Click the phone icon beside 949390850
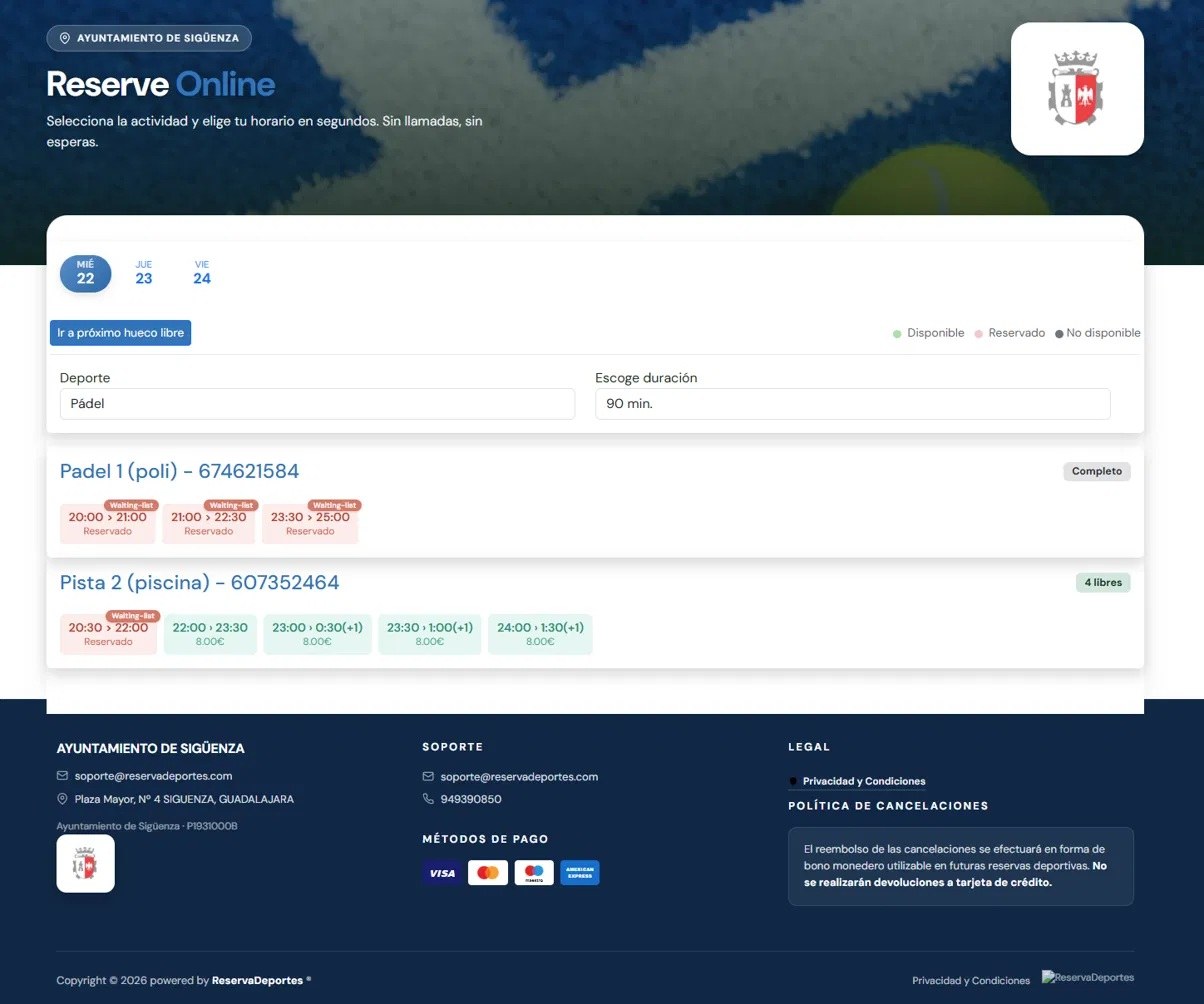This screenshot has height=1004, width=1204. pyautogui.click(x=428, y=800)
